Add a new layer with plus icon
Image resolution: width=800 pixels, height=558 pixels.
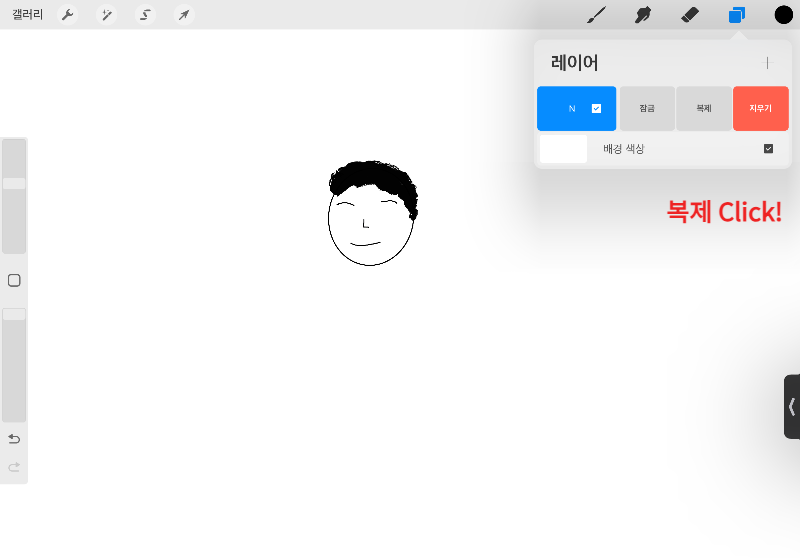coord(767,63)
